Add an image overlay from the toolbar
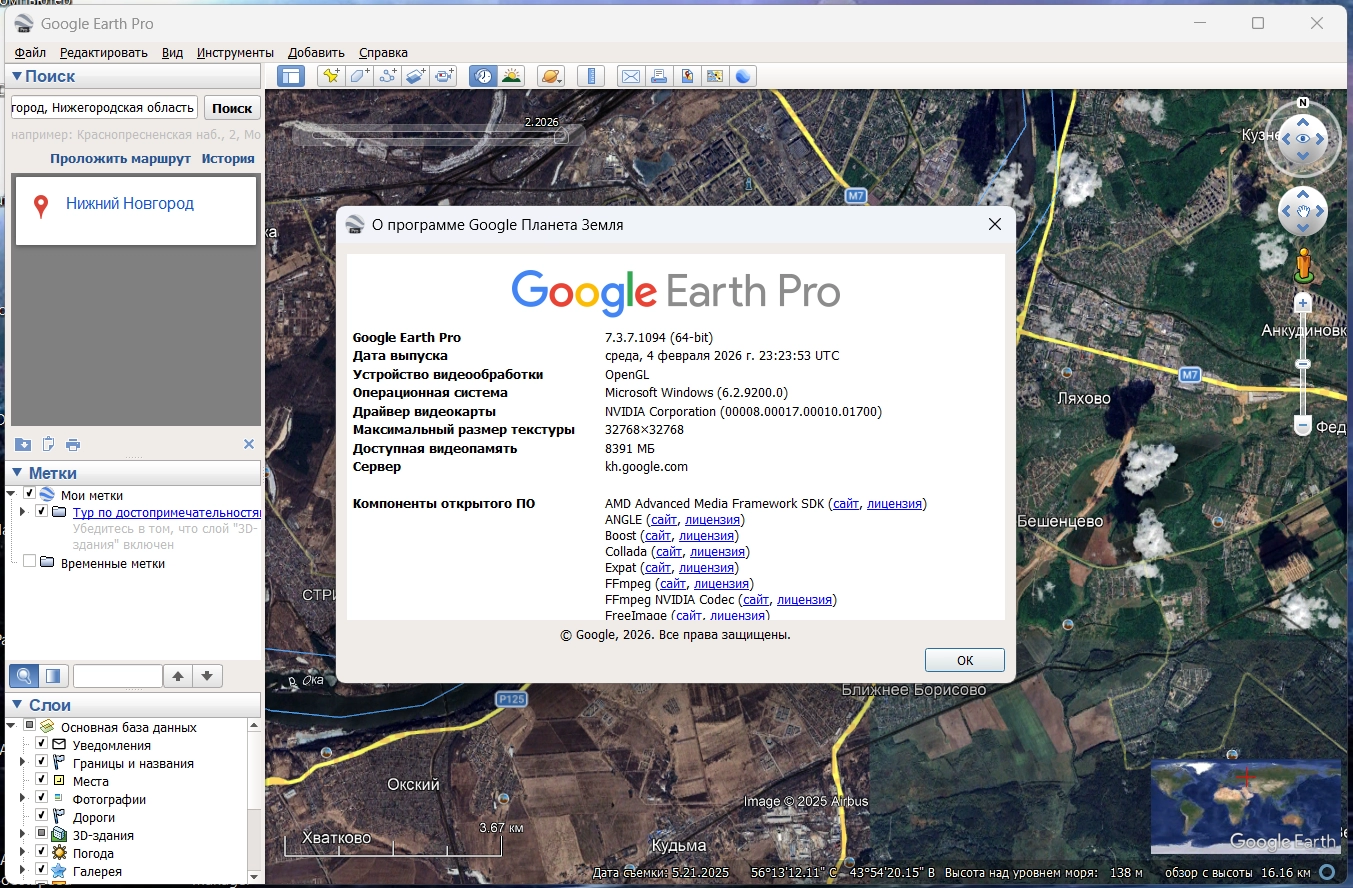This screenshot has width=1353, height=888. pyautogui.click(x=416, y=76)
